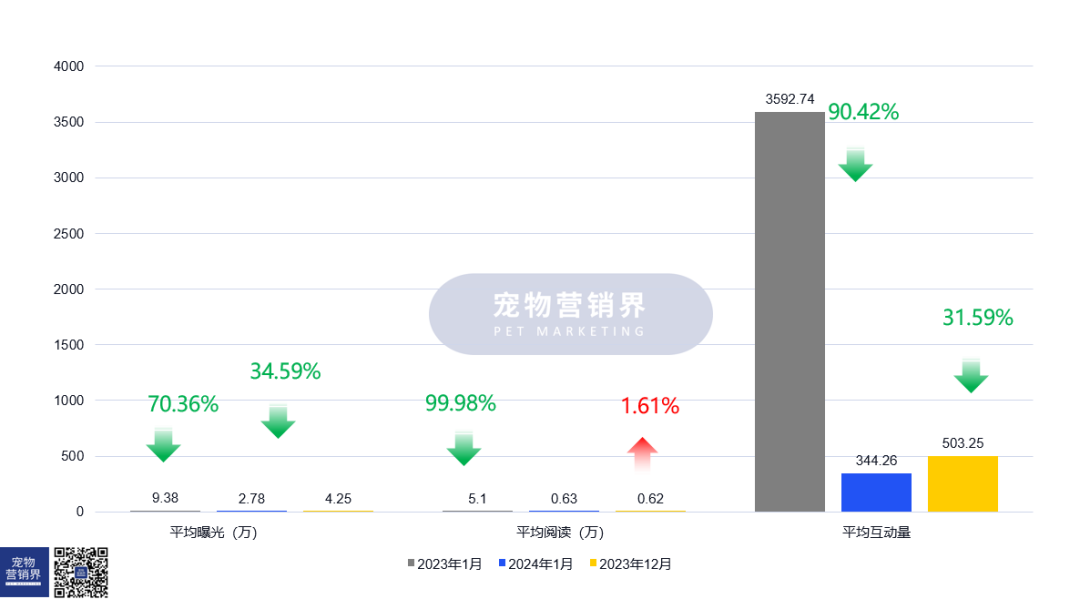Click the red up arrow under 1.61%
This screenshot has width=1080, height=599.
[x=643, y=454]
